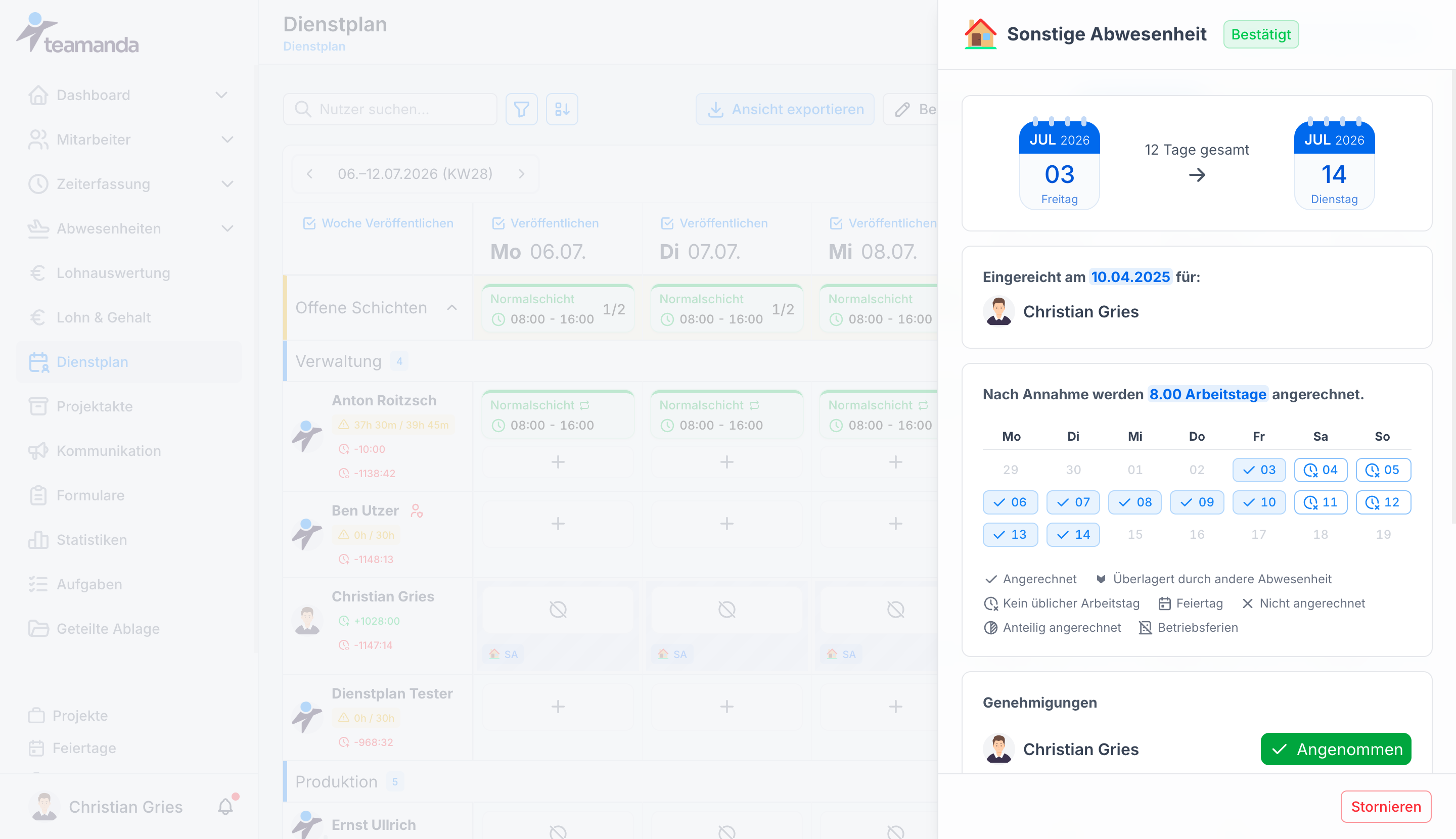
Task: Select checked day 06 in calendar
Action: coord(1010,502)
